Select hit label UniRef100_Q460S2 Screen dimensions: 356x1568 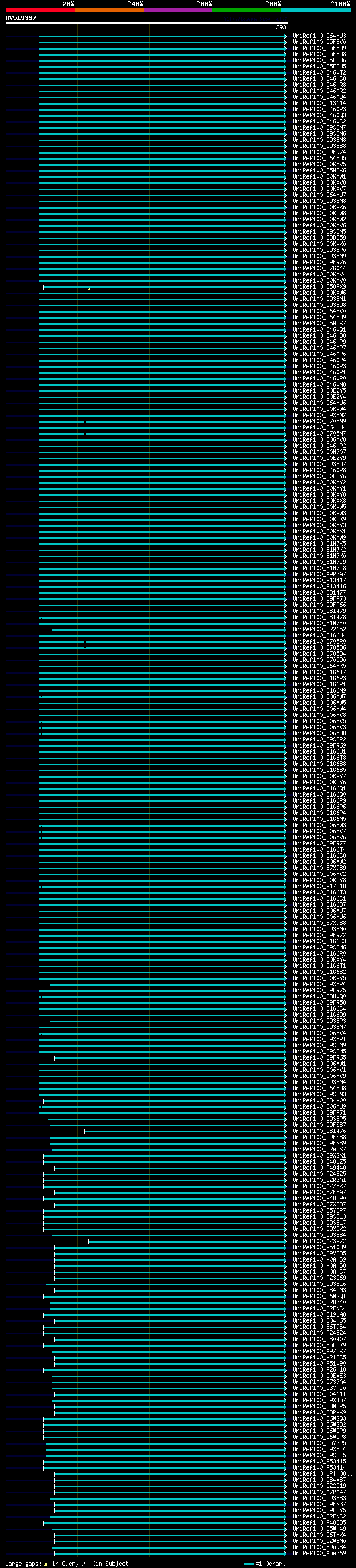tap(319, 122)
